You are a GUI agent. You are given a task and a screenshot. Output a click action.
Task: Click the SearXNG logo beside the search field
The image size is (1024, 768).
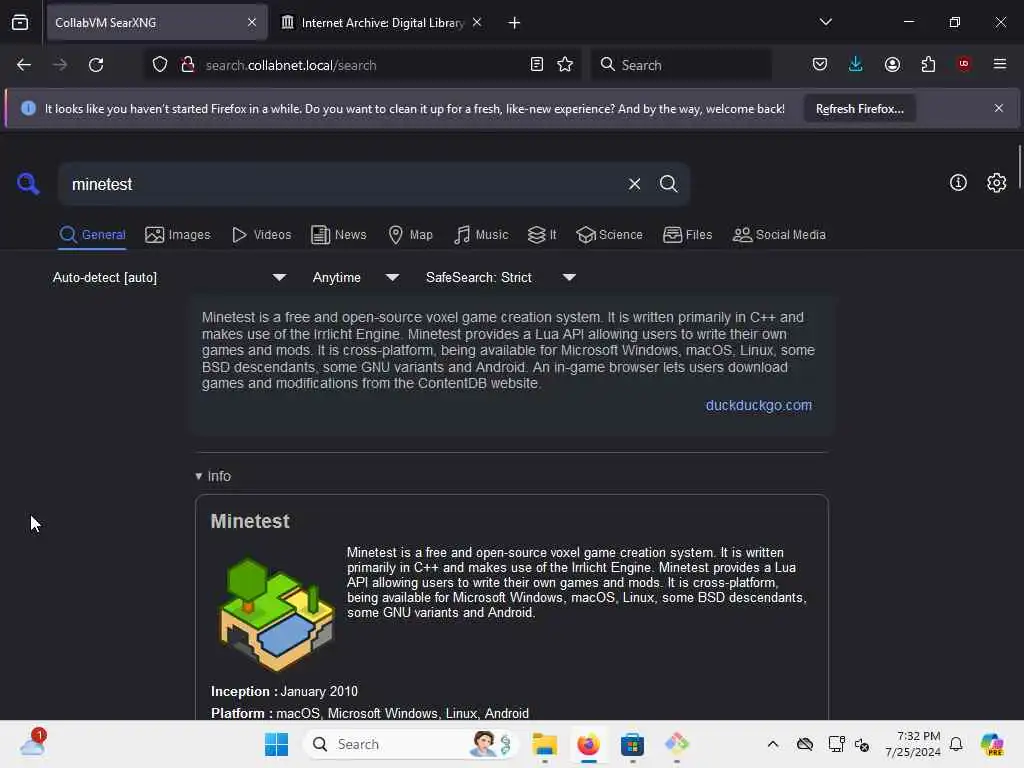(28, 184)
